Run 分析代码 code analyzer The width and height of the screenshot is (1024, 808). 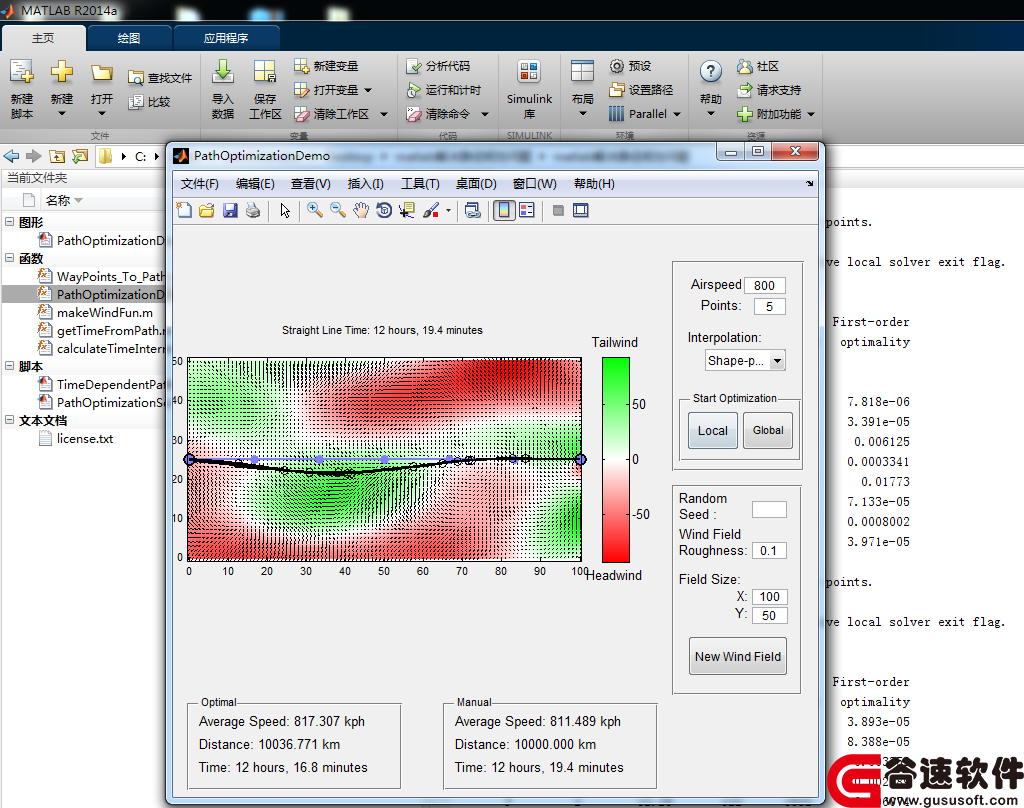[438, 66]
